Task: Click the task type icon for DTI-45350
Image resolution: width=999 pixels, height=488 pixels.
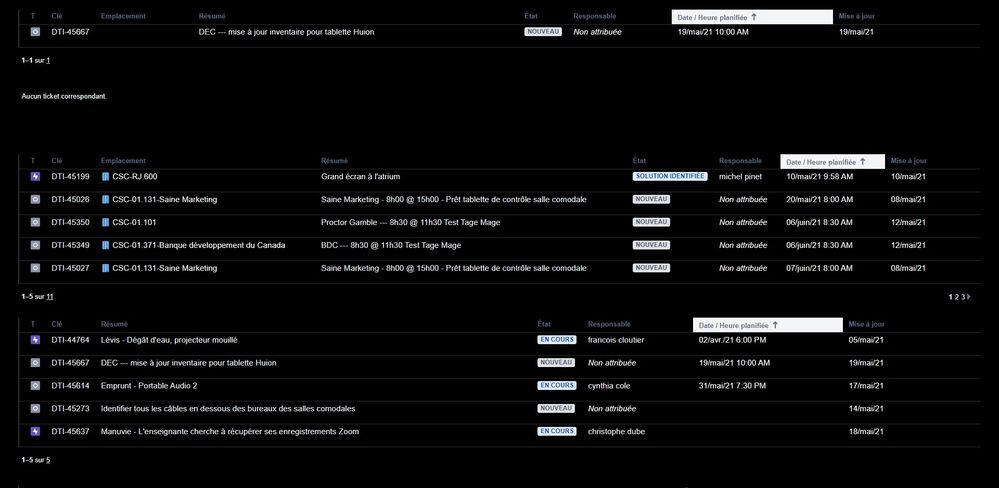Action: click(35, 222)
